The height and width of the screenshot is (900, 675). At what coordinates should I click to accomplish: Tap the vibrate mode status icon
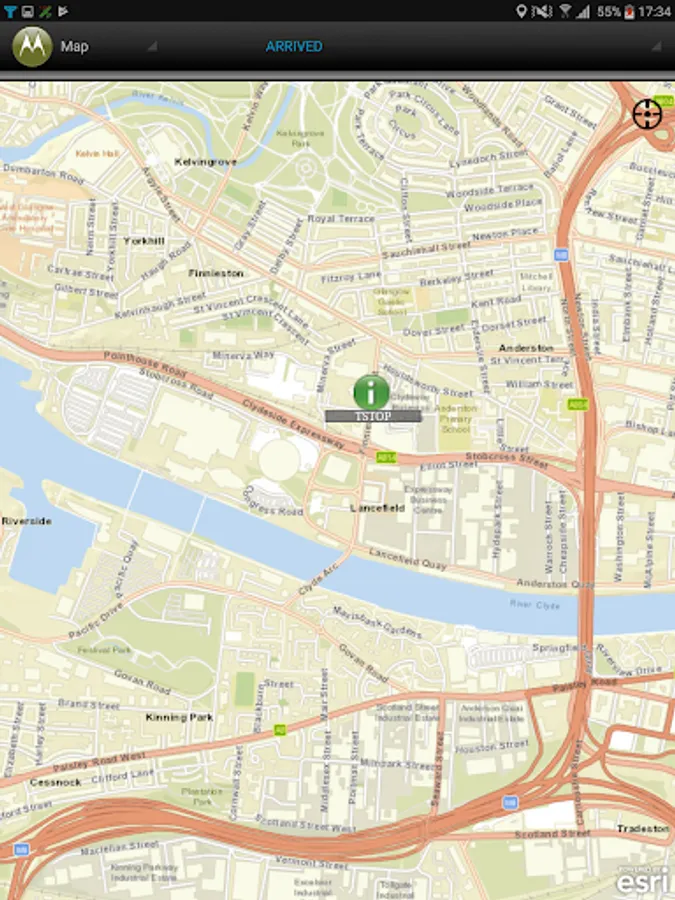click(x=541, y=11)
